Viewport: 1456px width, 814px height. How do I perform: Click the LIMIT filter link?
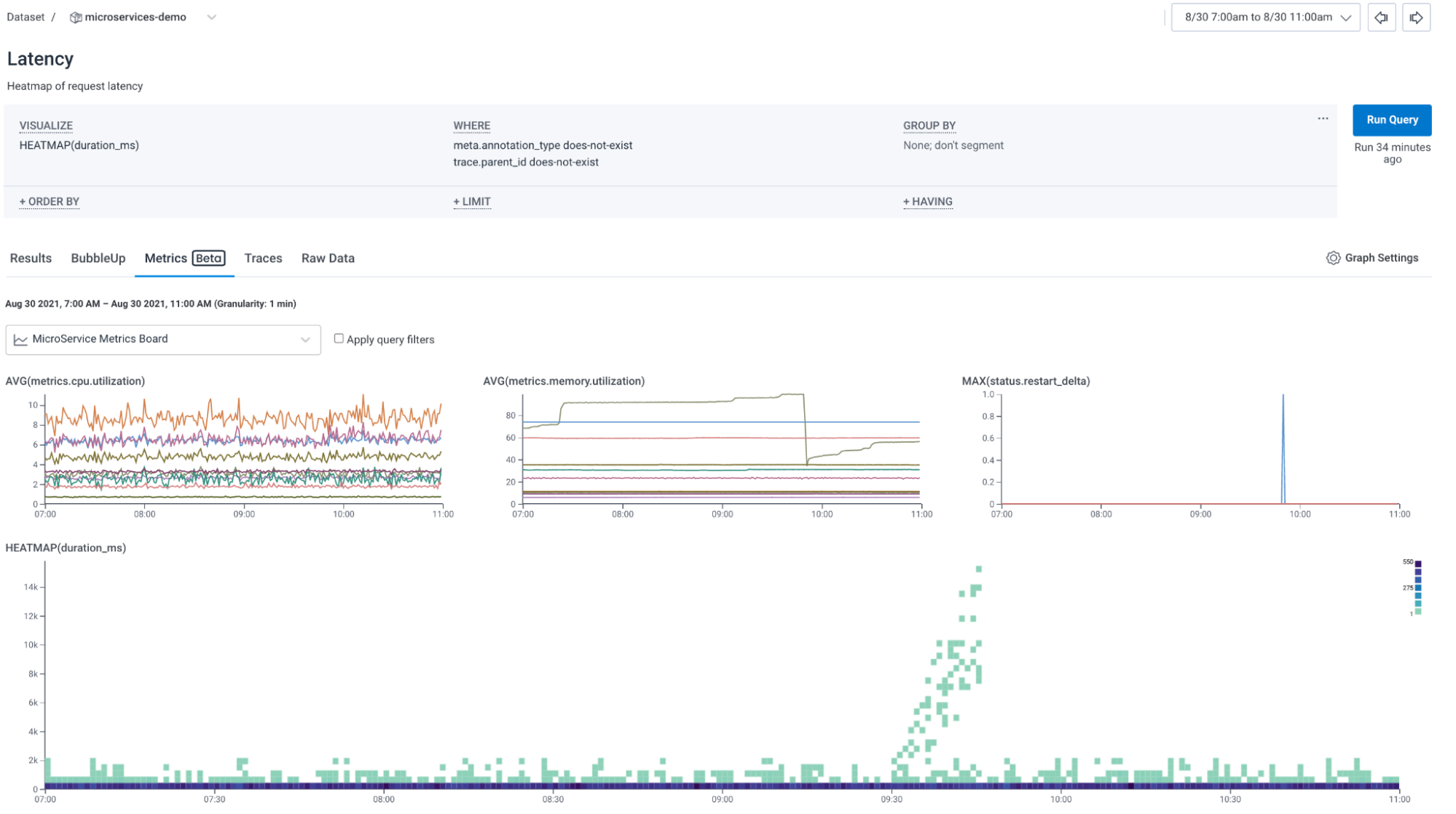click(x=471, y=201)
